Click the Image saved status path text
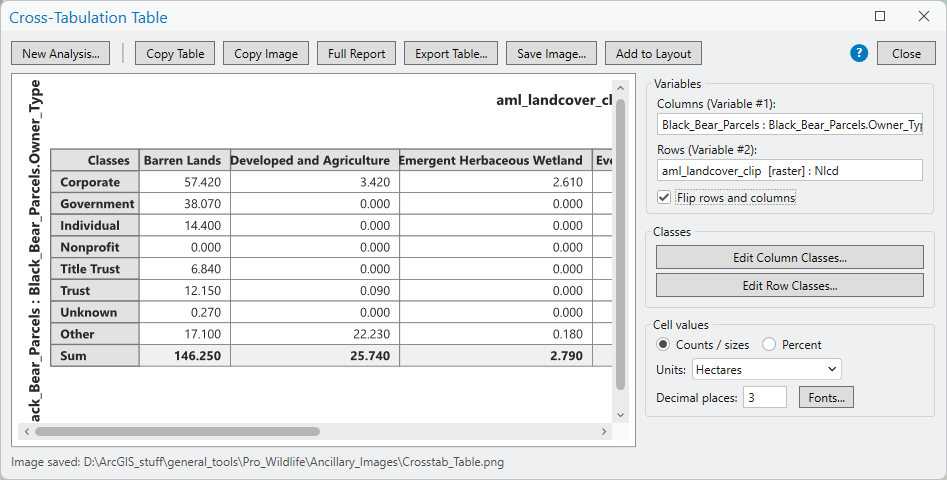 (257, 462)
